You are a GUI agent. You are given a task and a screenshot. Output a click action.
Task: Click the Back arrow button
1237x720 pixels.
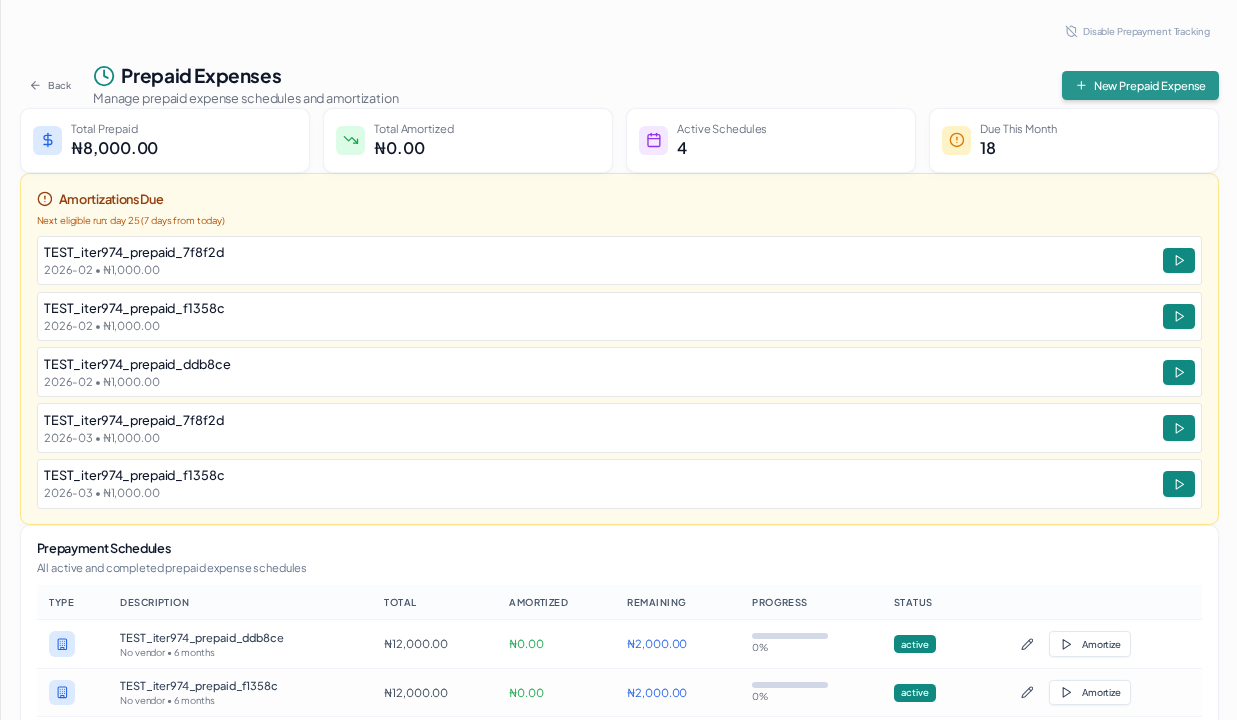click(50, 86)
